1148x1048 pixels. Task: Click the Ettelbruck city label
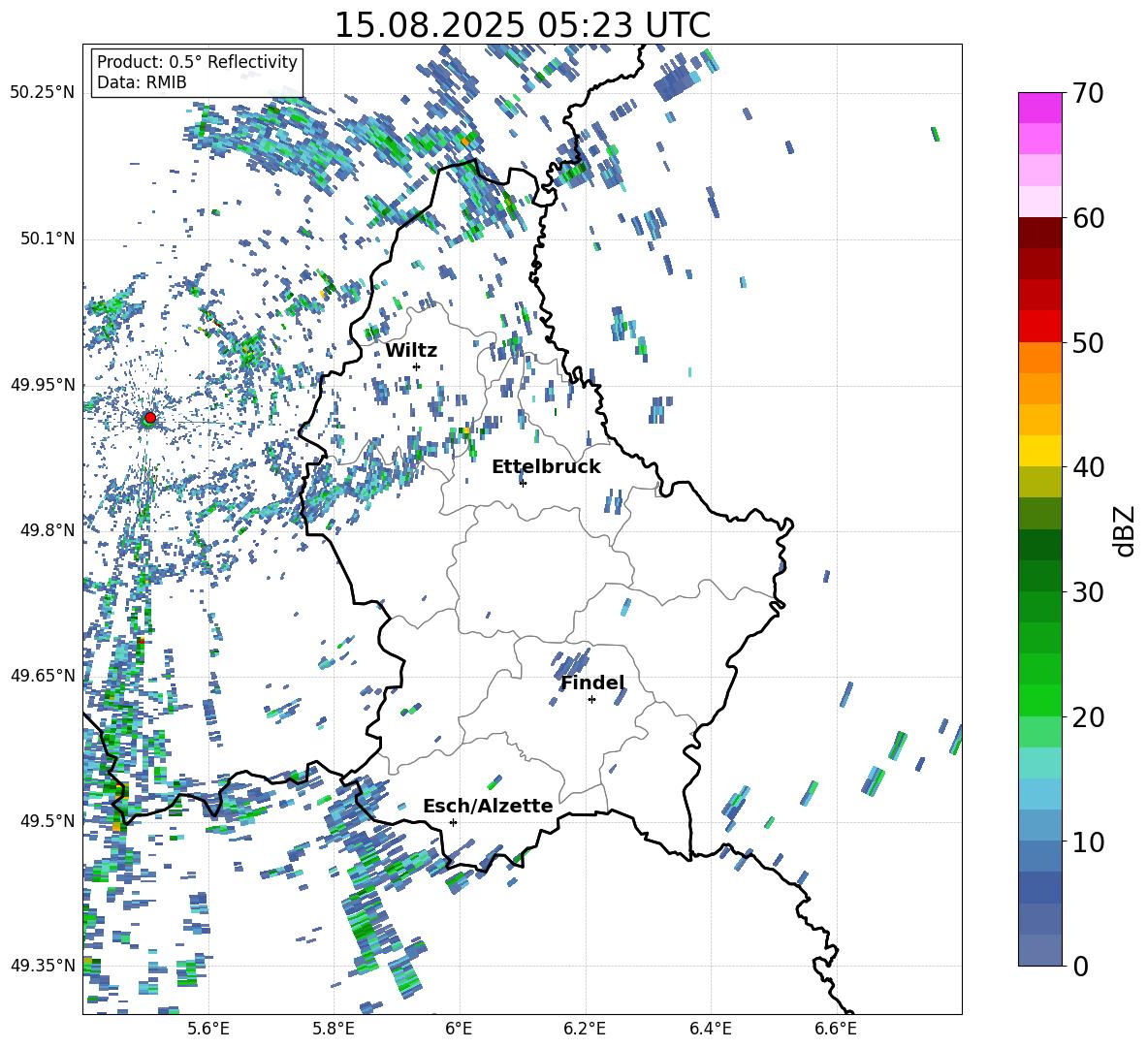coord(546,467)
